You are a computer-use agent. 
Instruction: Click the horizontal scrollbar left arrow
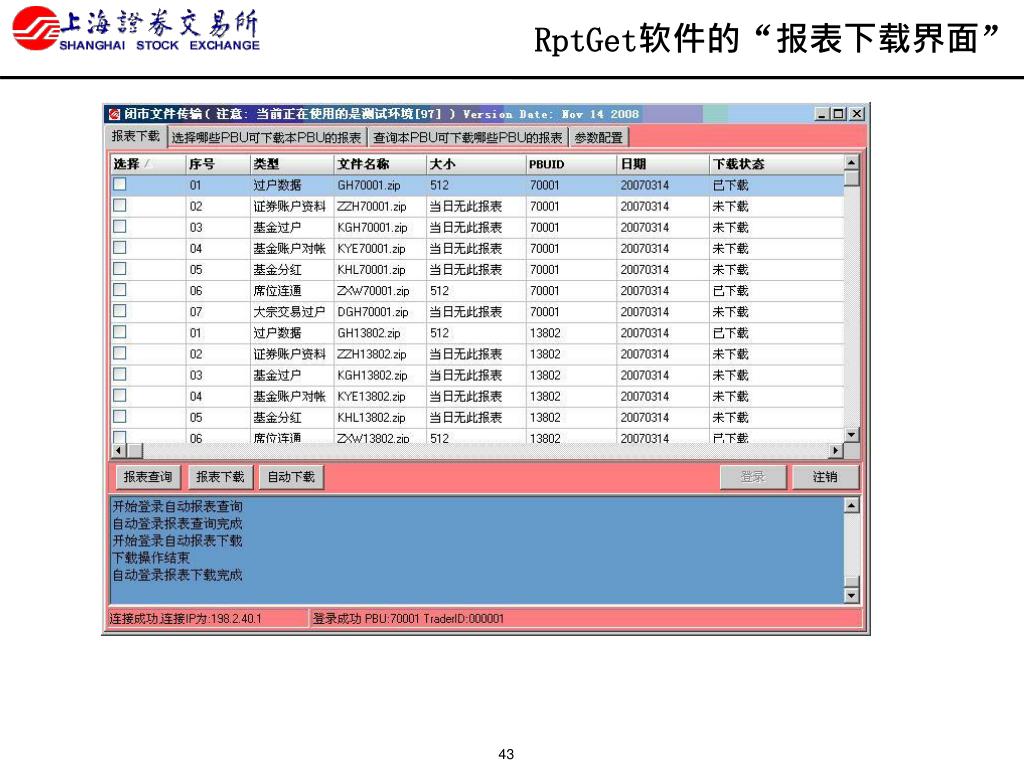[119, 451]
